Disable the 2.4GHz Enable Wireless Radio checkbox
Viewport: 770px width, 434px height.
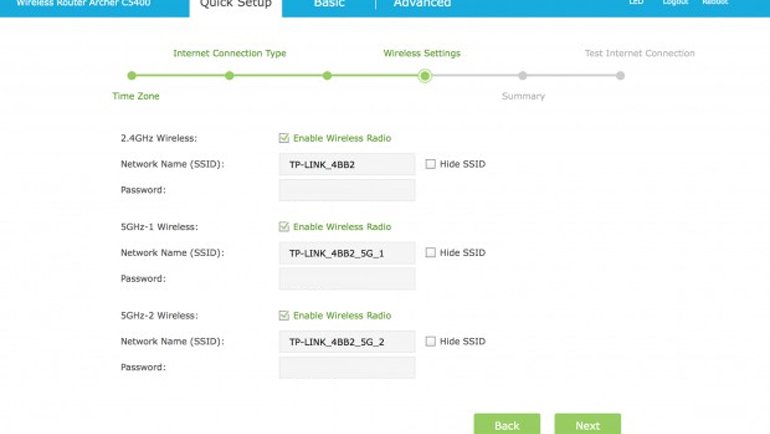284,138
